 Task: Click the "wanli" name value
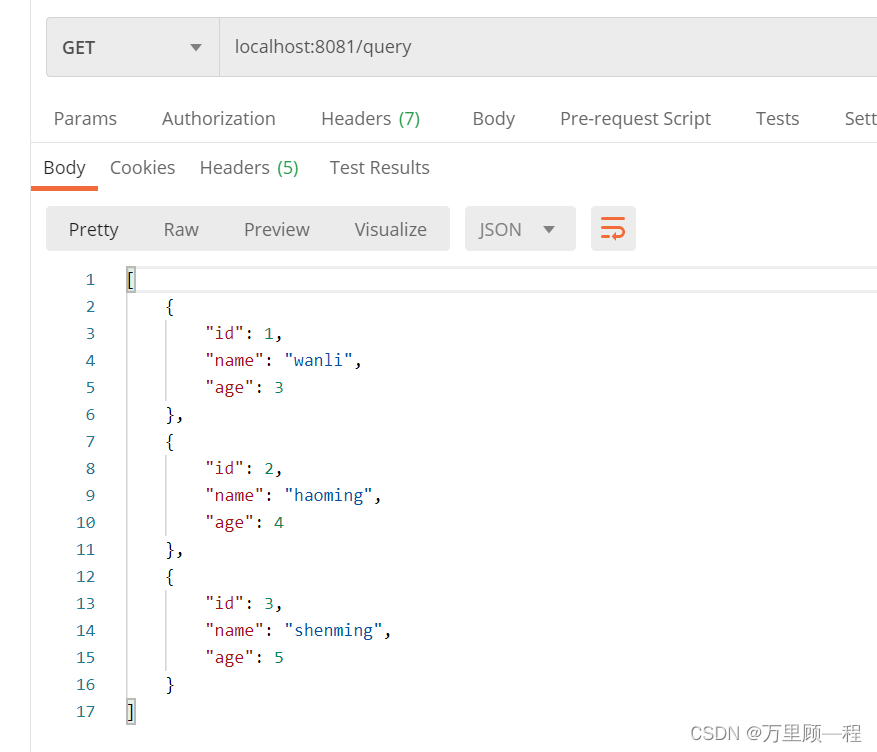319,360
